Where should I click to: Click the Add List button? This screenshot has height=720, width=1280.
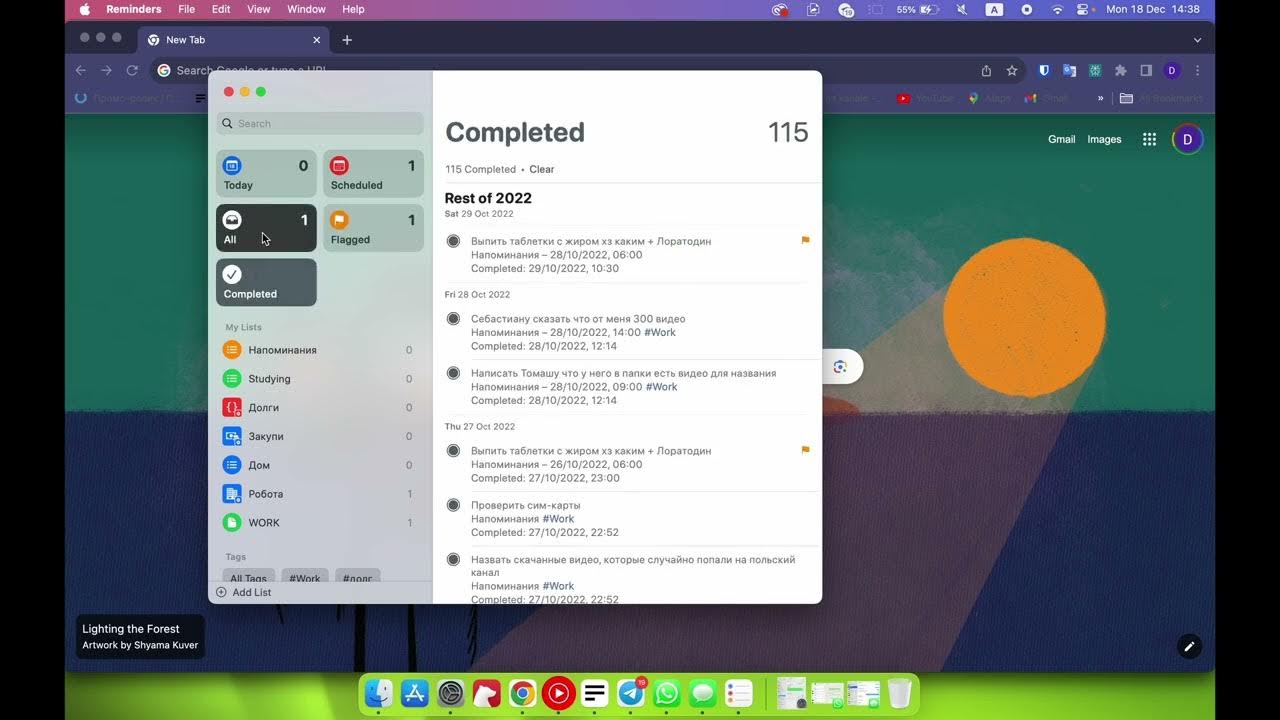pos(243,592)
